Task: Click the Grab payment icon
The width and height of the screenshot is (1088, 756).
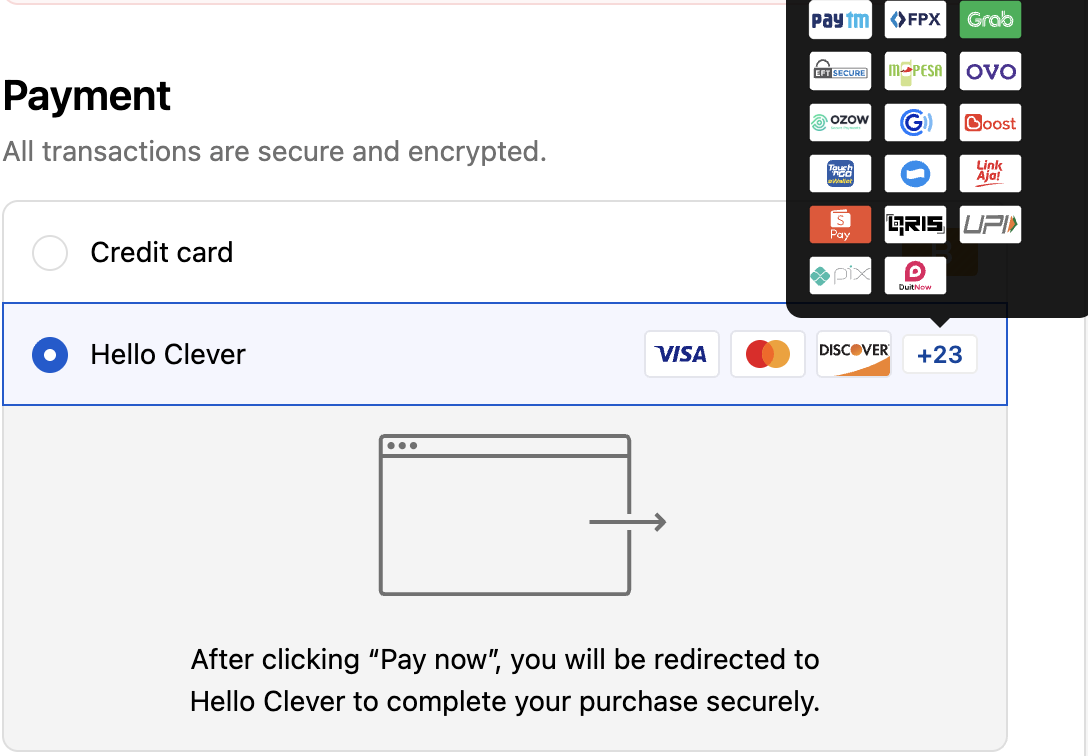Action: click(x=990, y=20)
